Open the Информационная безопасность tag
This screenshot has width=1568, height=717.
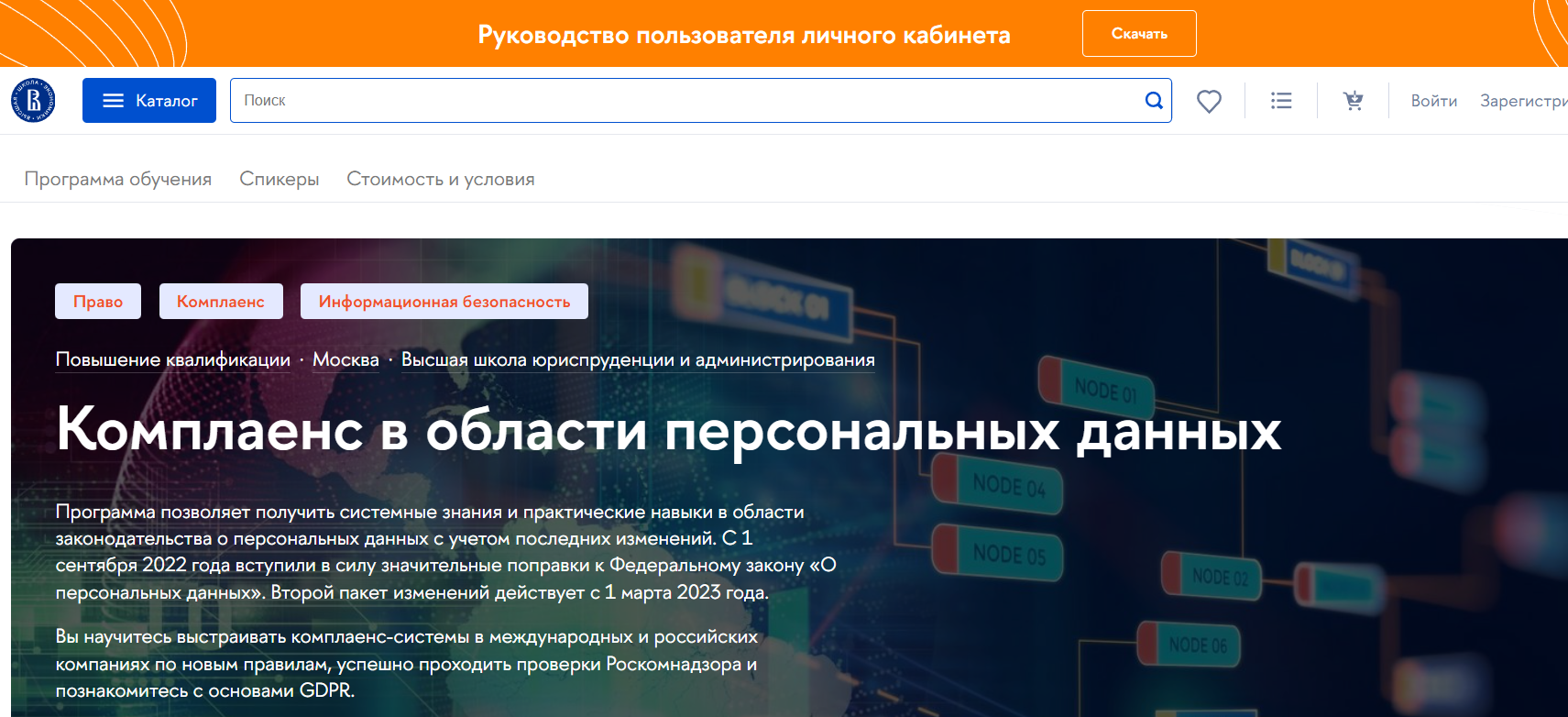[x=444, y=302]
